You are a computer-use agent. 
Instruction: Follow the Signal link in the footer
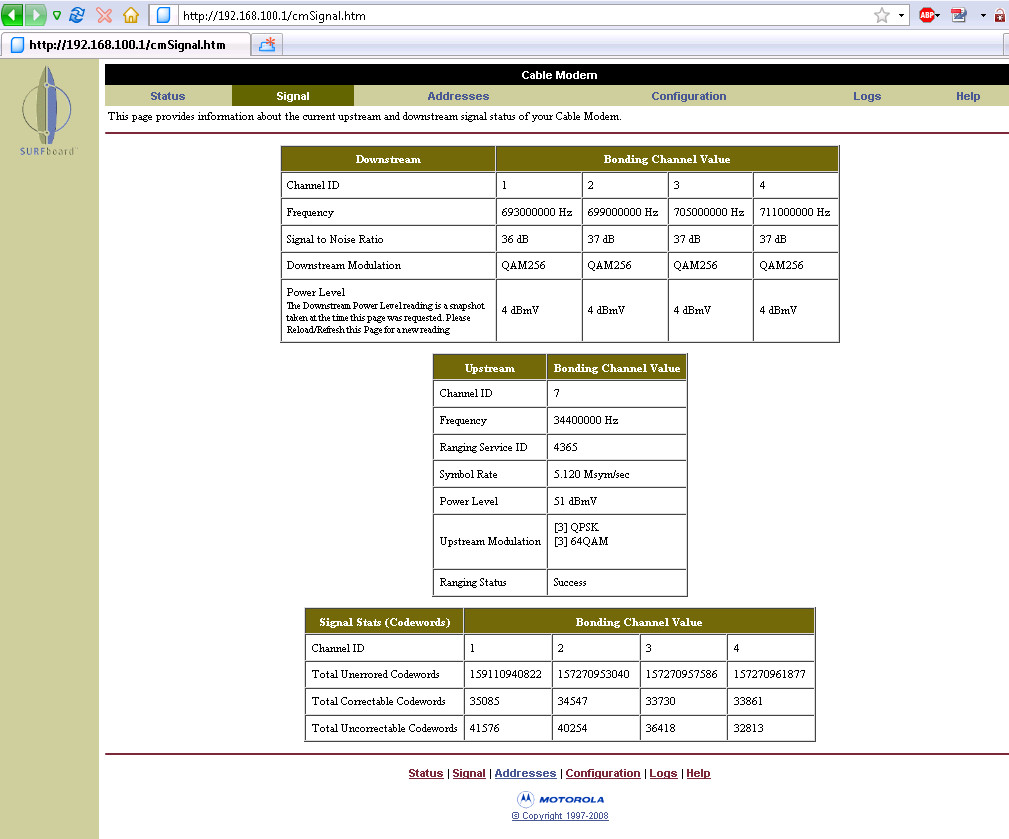(x=468, y=773)
